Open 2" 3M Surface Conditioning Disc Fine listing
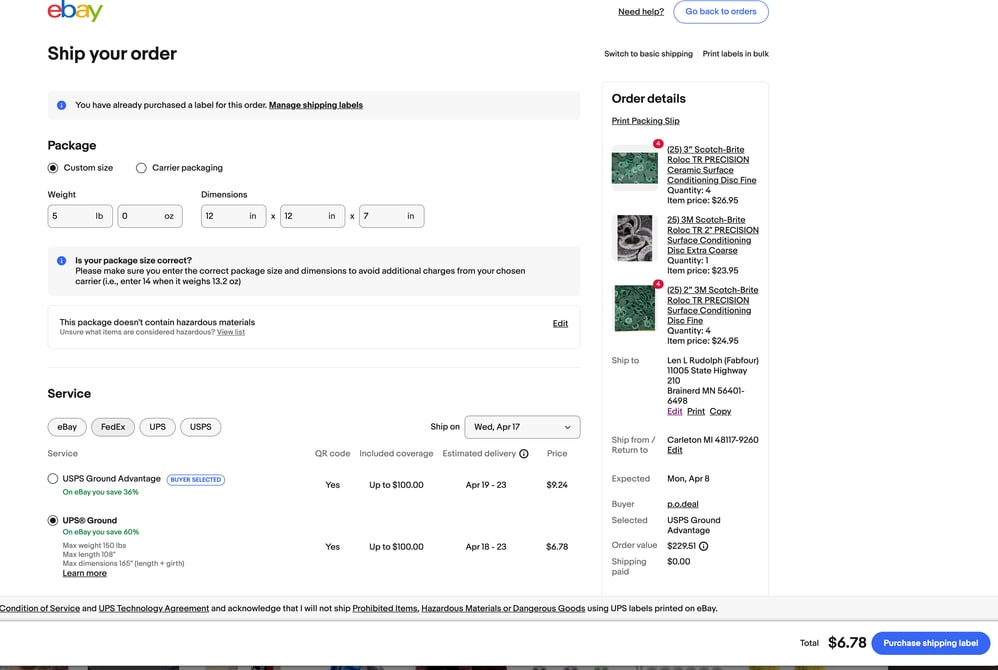The image size is (998, 670). click(x=713, y=305)
